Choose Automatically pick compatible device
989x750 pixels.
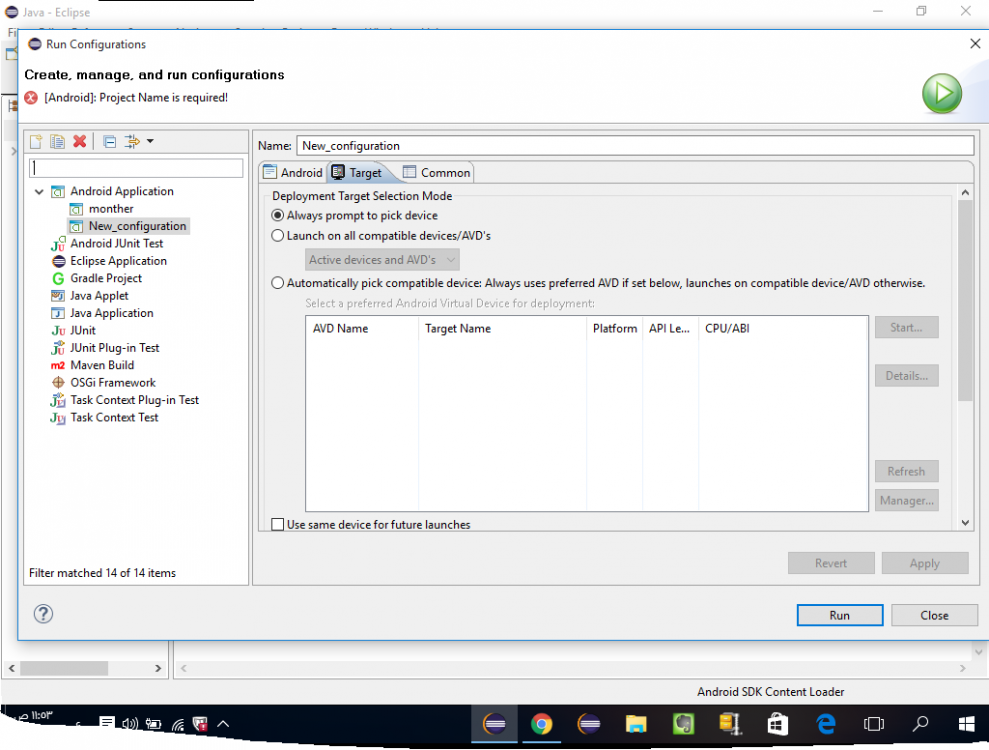(x=278, y=283)
